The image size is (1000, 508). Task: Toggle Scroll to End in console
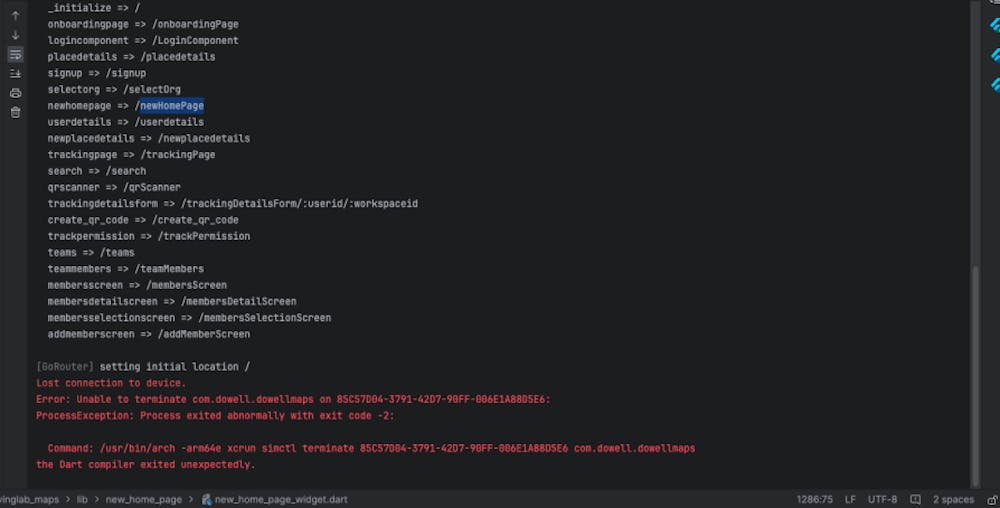[x=15, y=73]
